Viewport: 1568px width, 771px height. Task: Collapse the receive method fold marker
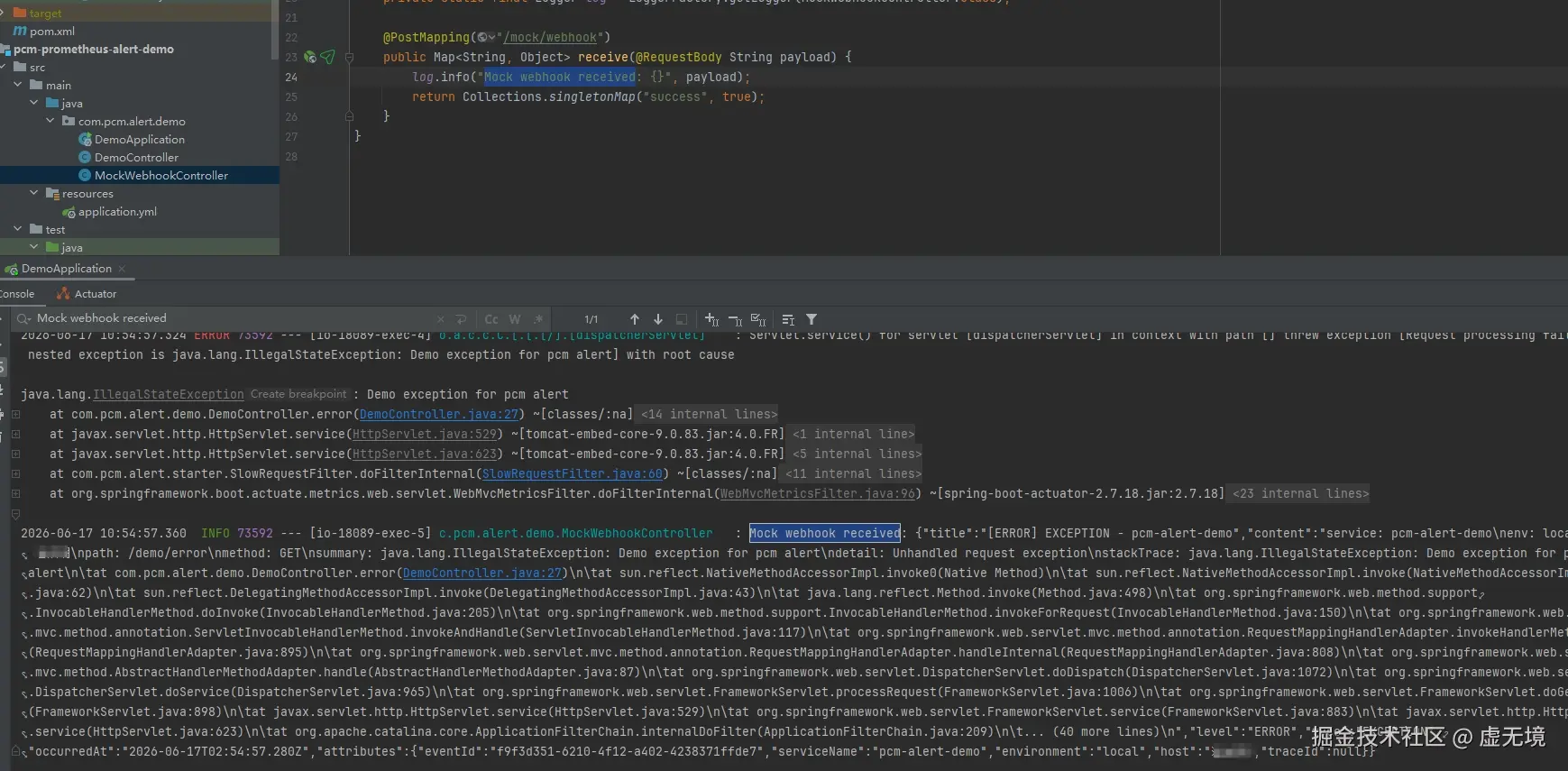tap(349, 57)
